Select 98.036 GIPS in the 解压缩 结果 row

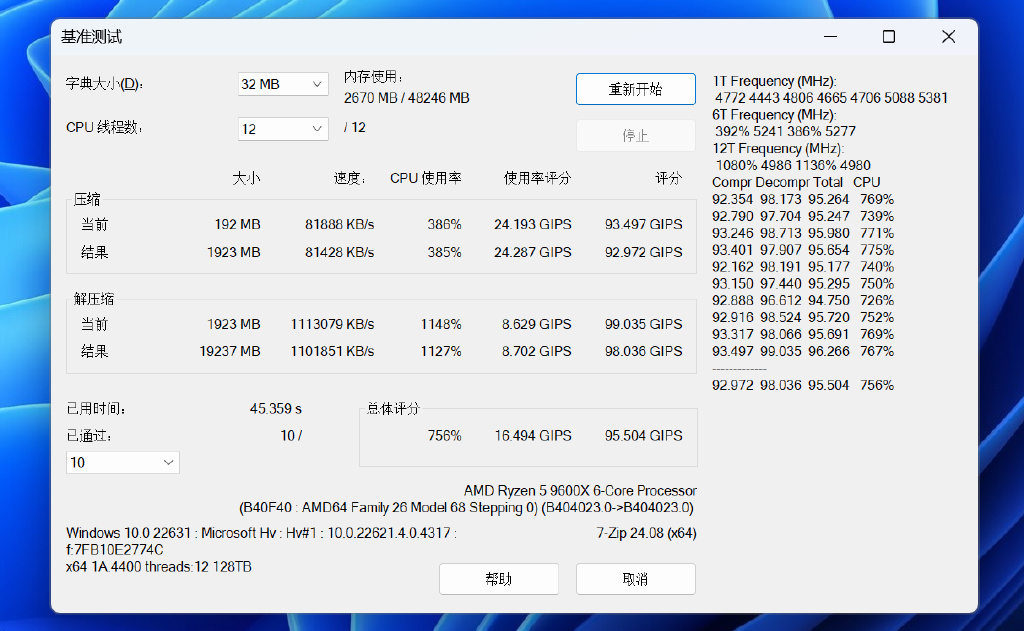pyautogui.click(x=644, y=351)
